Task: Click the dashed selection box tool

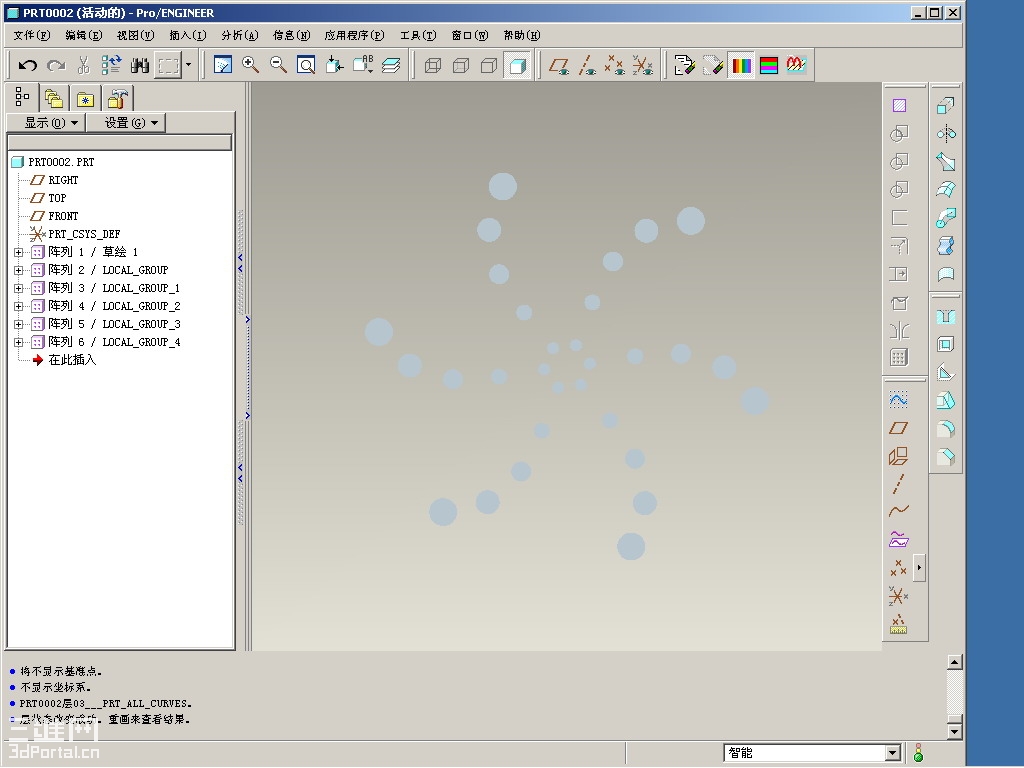Action: click(168, 65)
